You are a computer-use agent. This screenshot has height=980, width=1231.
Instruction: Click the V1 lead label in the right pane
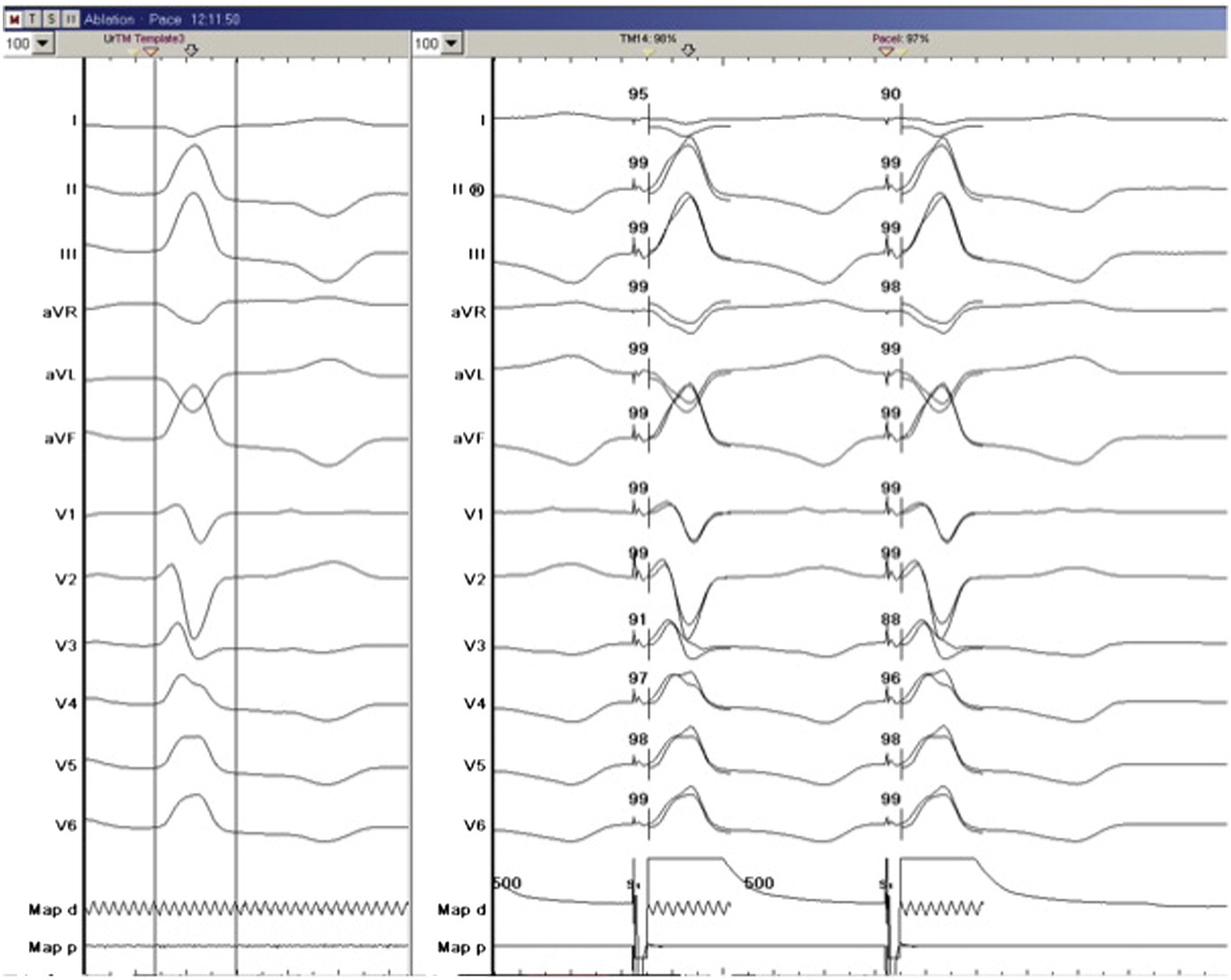474,513
